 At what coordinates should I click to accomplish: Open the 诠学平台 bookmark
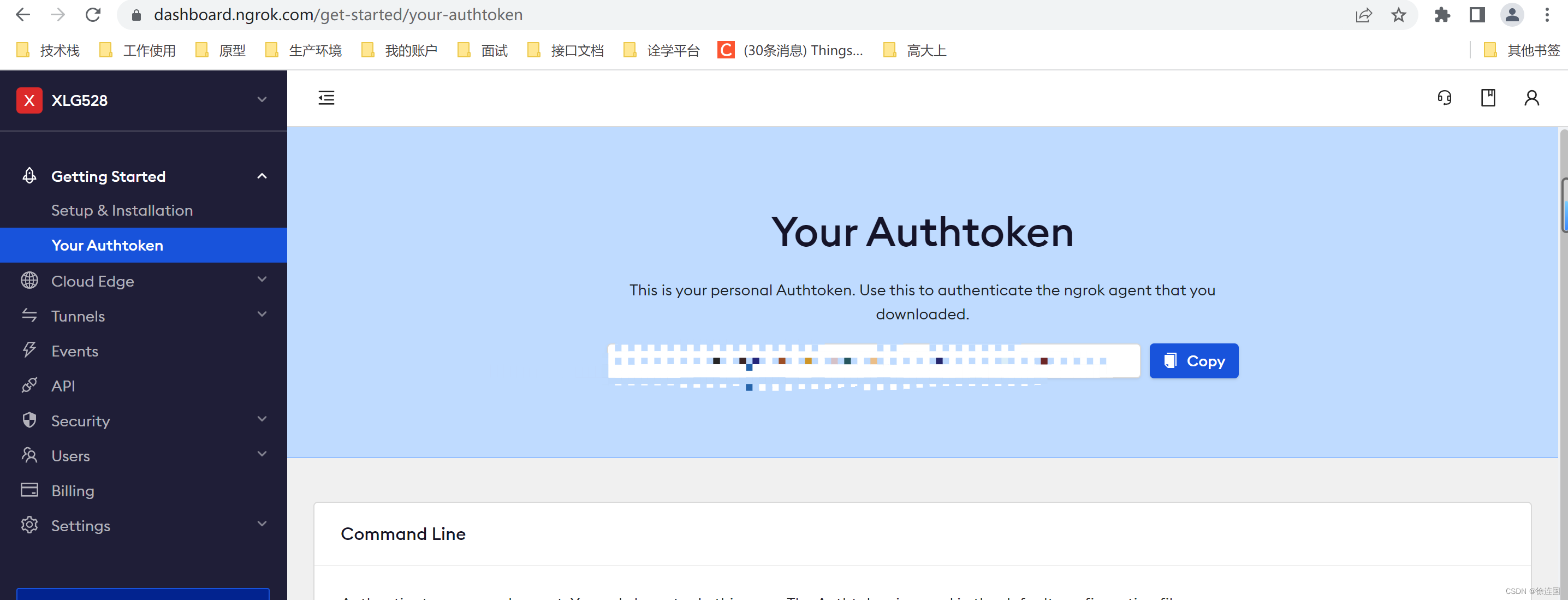pyautogui.click(x=672, y=51)
